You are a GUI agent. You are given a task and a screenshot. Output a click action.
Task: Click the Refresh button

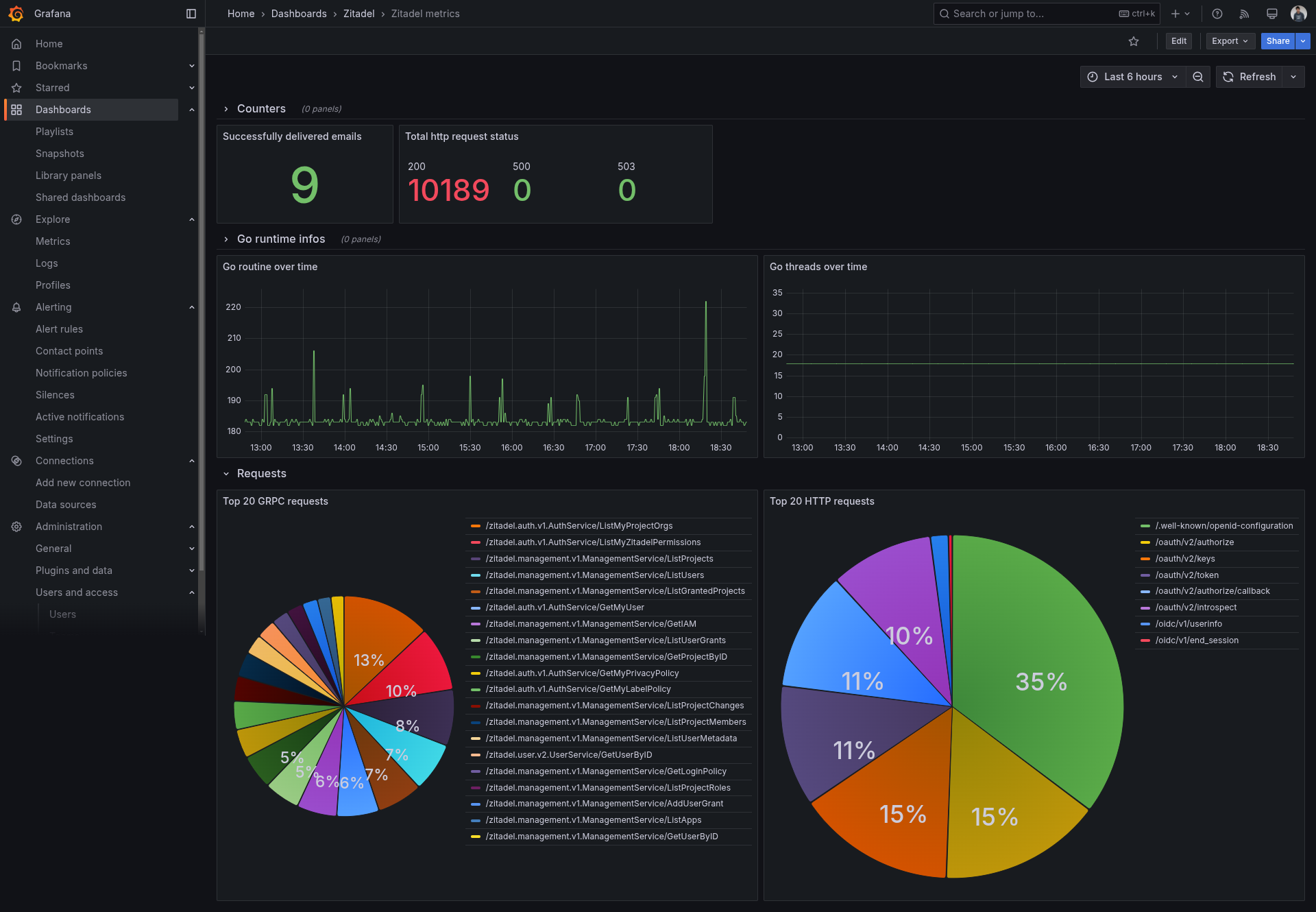1250,77
